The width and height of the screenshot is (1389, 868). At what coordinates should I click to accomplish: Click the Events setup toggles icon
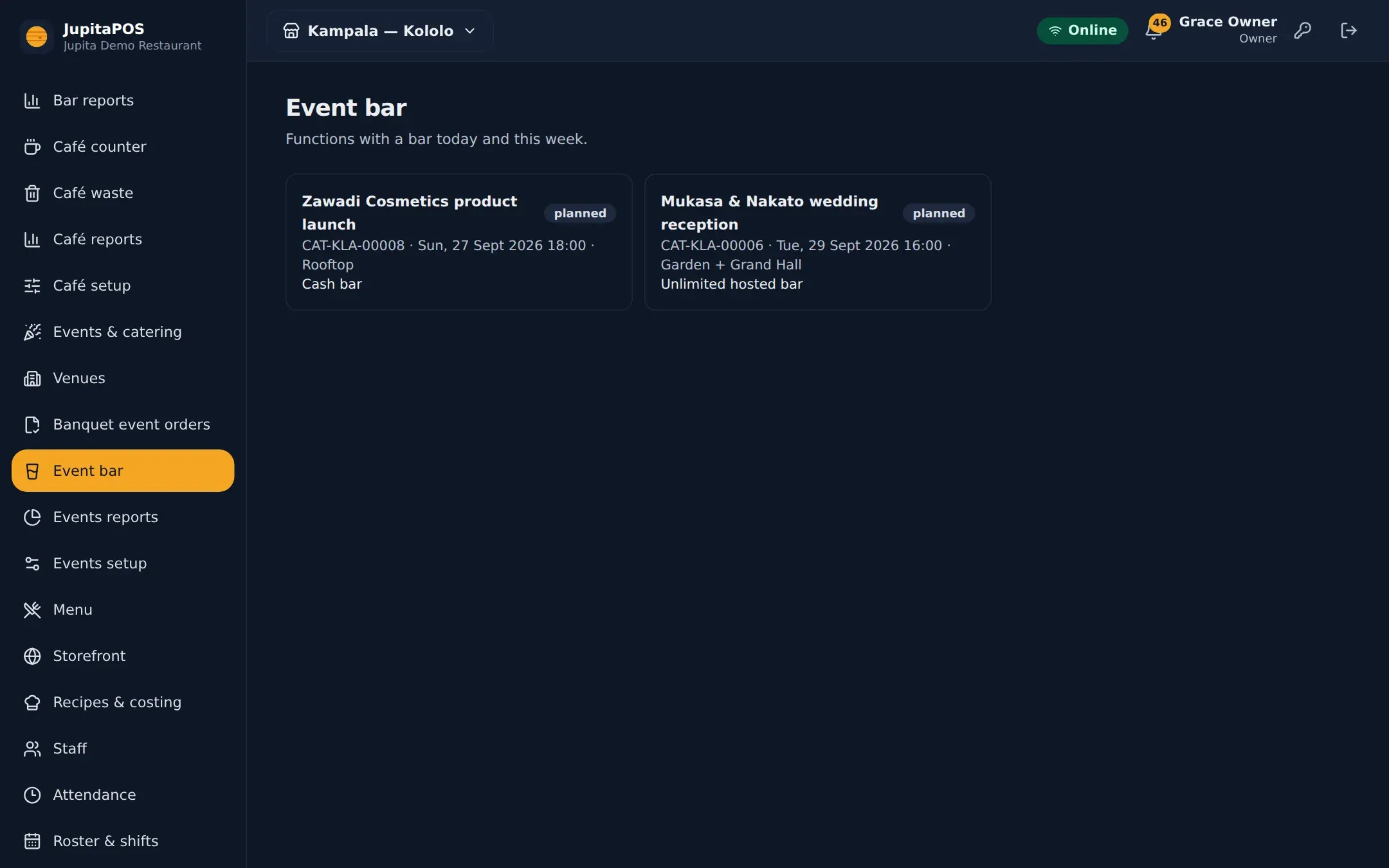(32, 564)
